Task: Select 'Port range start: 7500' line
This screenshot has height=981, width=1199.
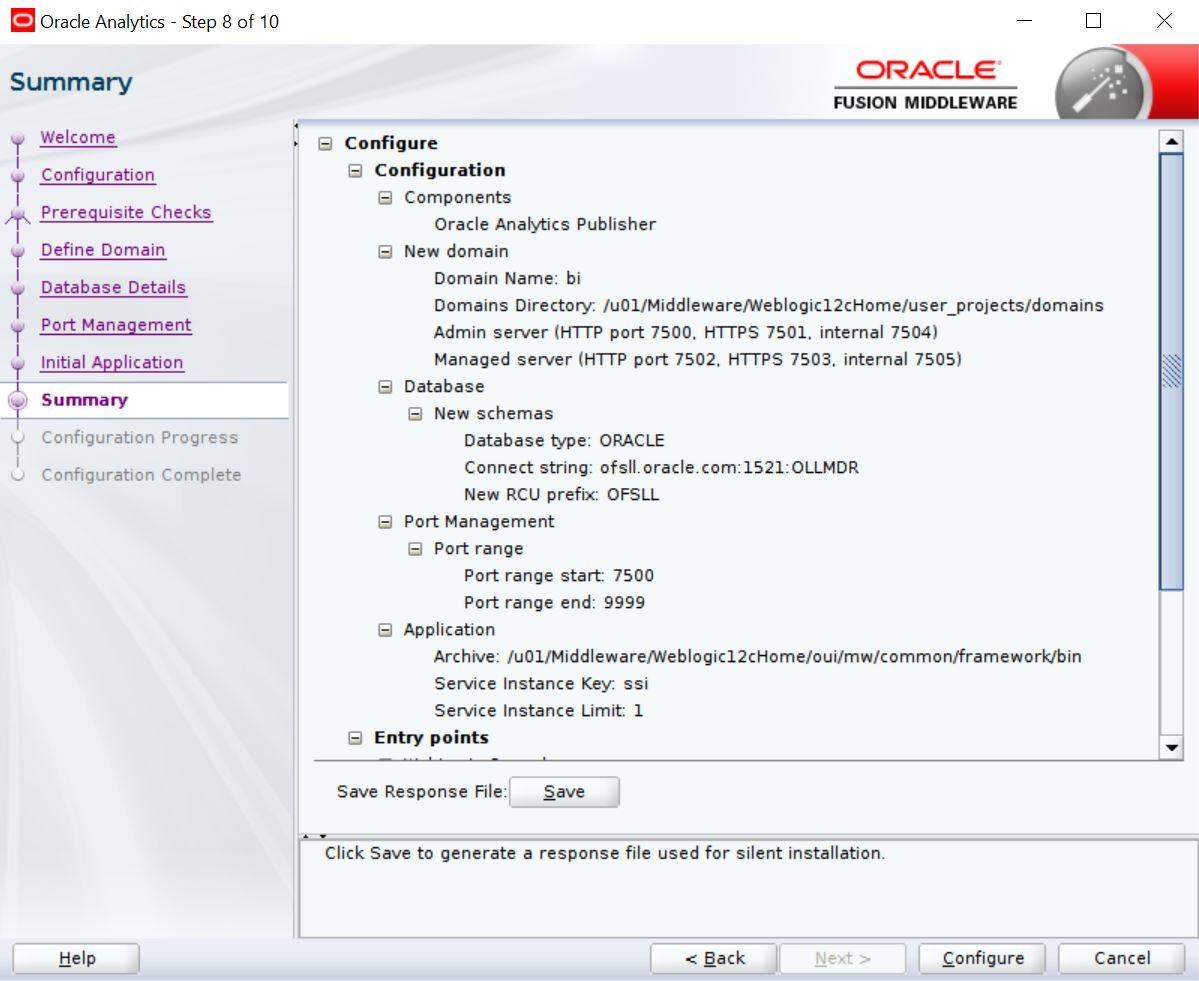Action: [x=559, y=576]
